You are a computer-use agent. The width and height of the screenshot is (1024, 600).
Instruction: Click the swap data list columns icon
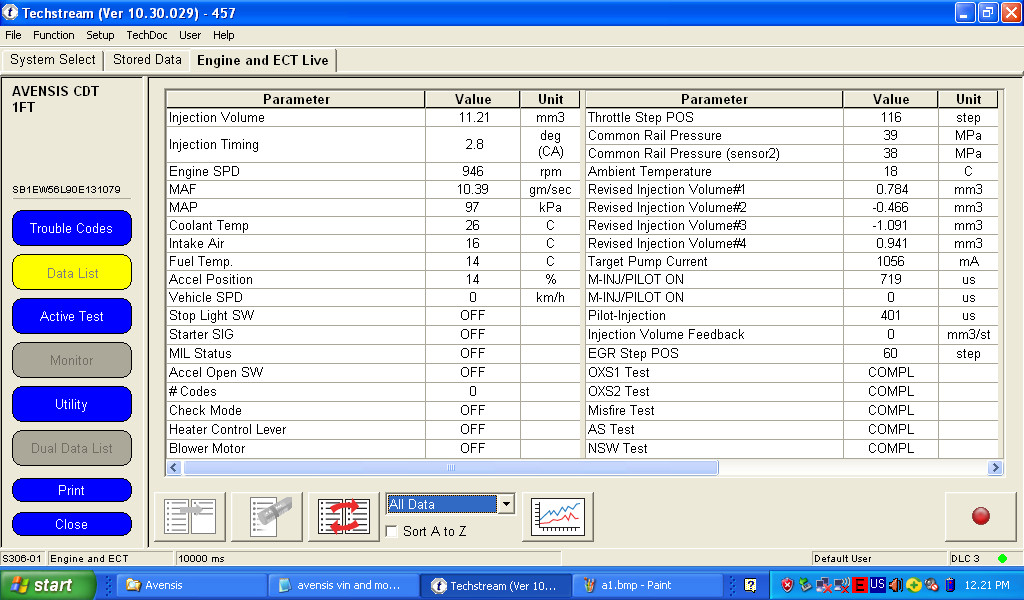click(344, 516)
